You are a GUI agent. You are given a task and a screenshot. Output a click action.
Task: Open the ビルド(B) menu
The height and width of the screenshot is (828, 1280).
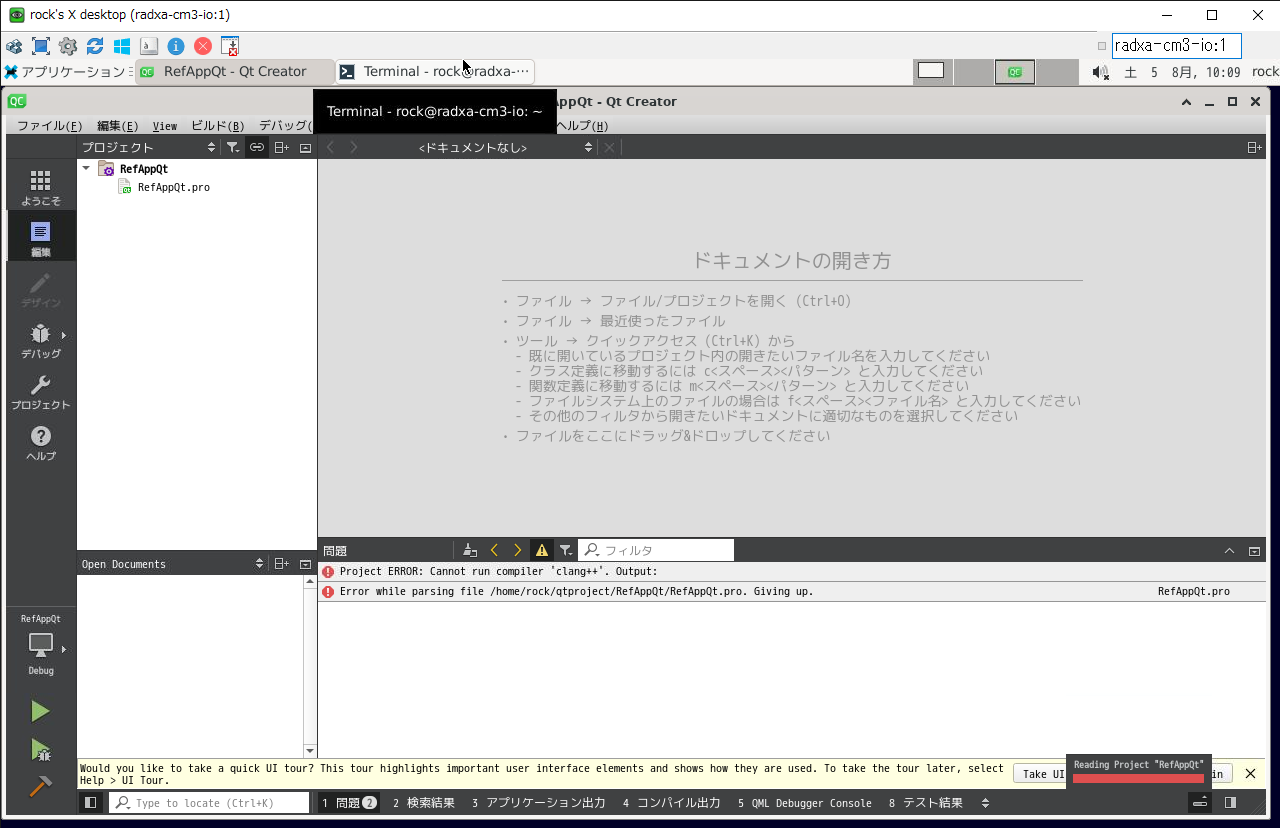[x=217, y=126]
